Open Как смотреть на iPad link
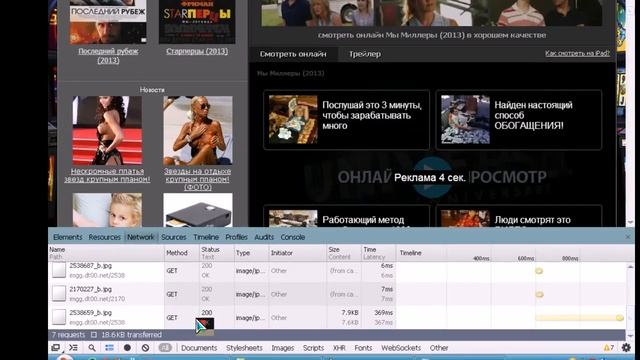 [577, 53]
